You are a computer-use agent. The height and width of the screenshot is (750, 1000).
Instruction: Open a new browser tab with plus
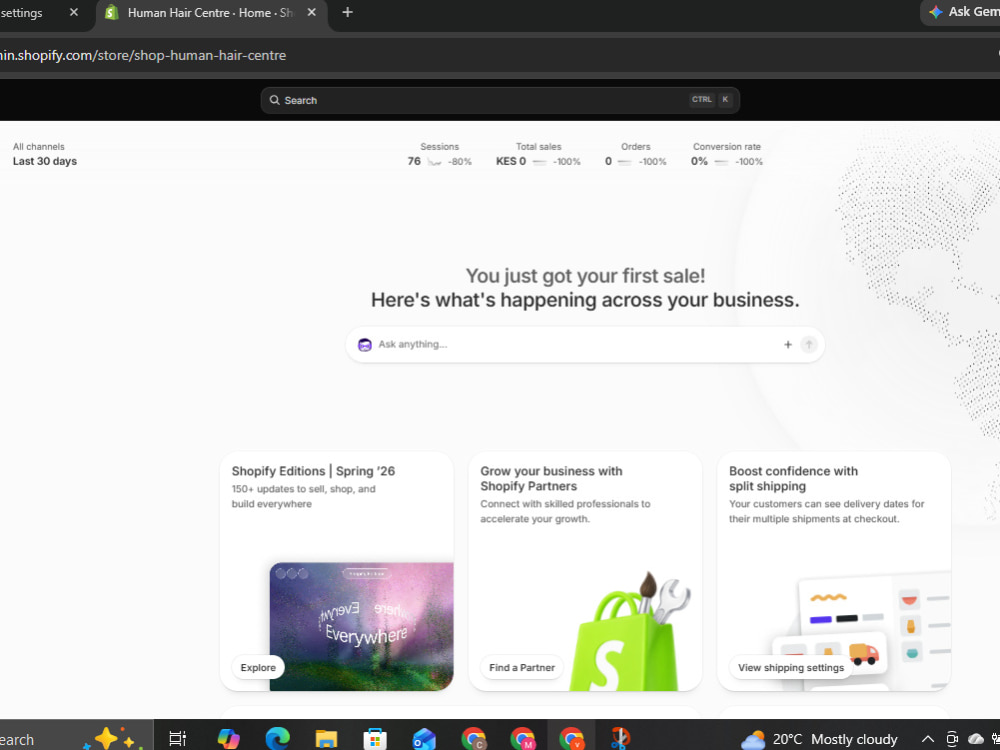348,12
